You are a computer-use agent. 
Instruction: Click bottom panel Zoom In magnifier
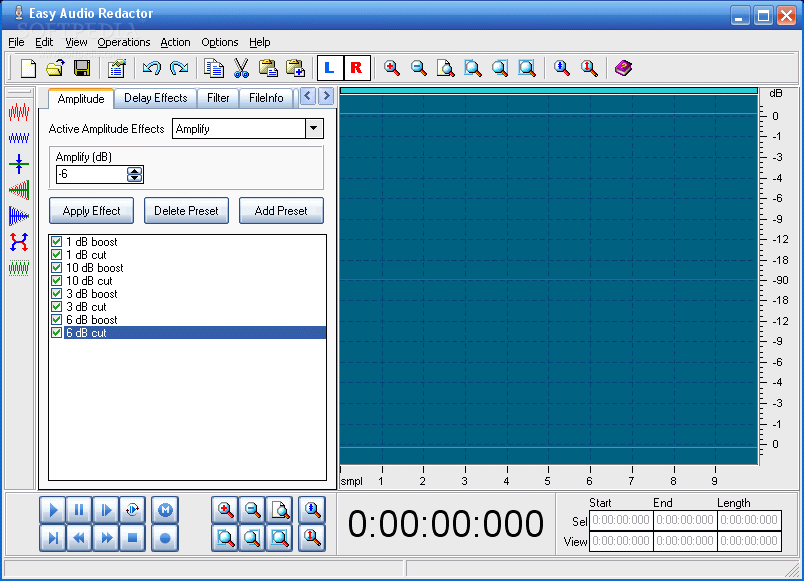click(x=225, y=510)
